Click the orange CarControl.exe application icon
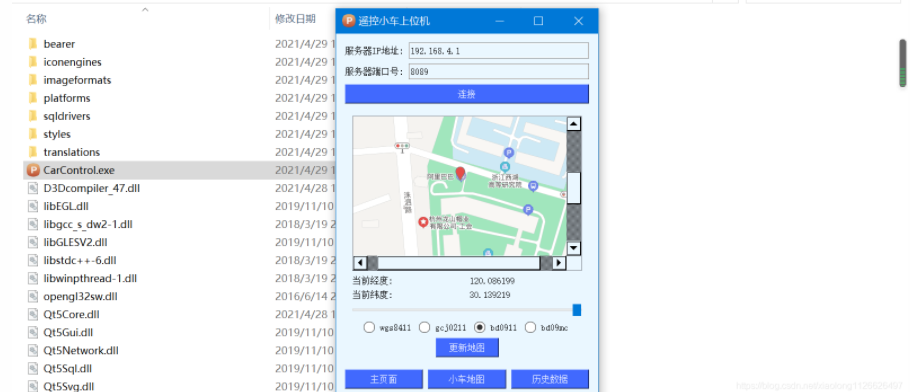 [x=33, y=170]
